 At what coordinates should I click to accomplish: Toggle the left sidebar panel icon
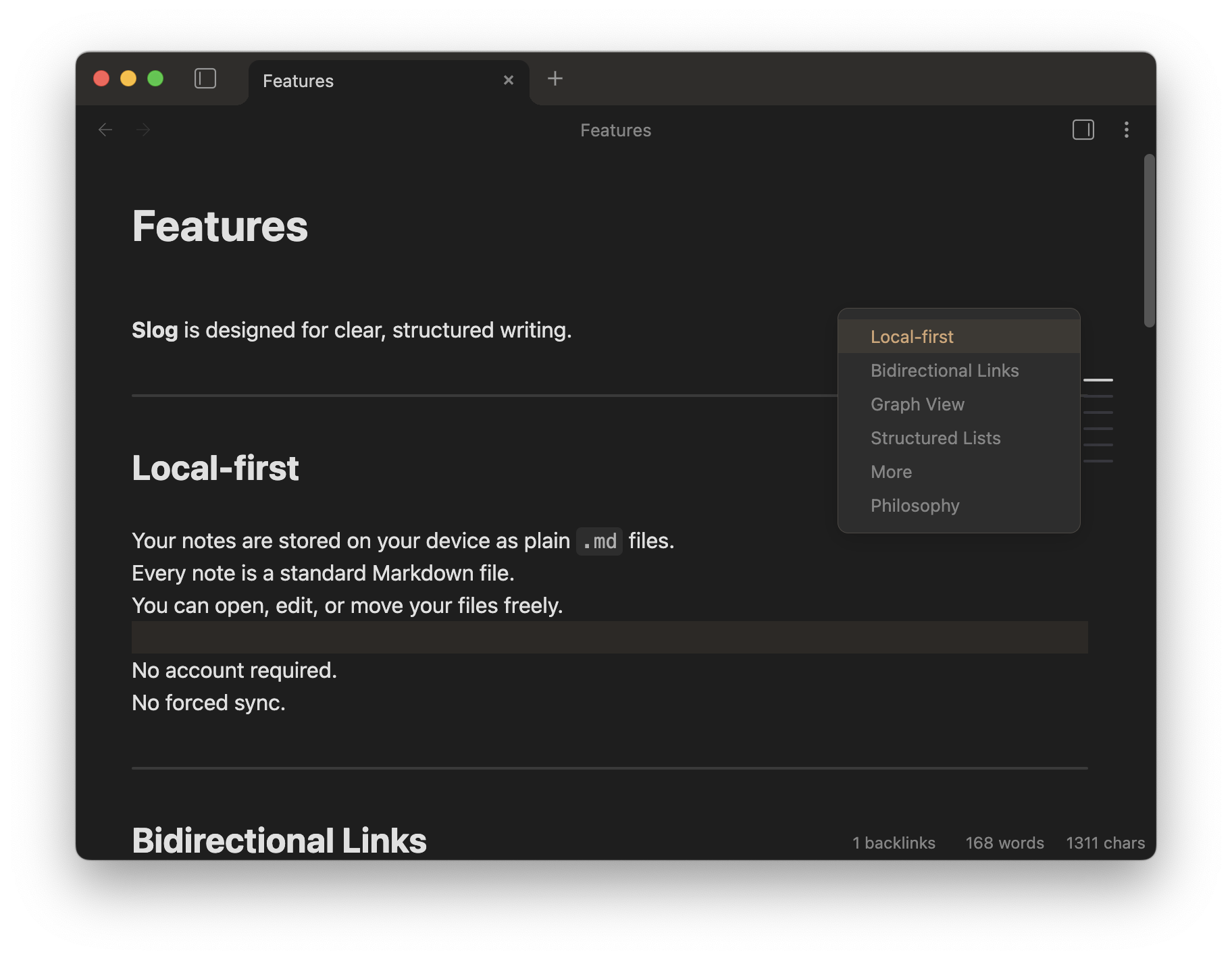(x=205, y=79)
